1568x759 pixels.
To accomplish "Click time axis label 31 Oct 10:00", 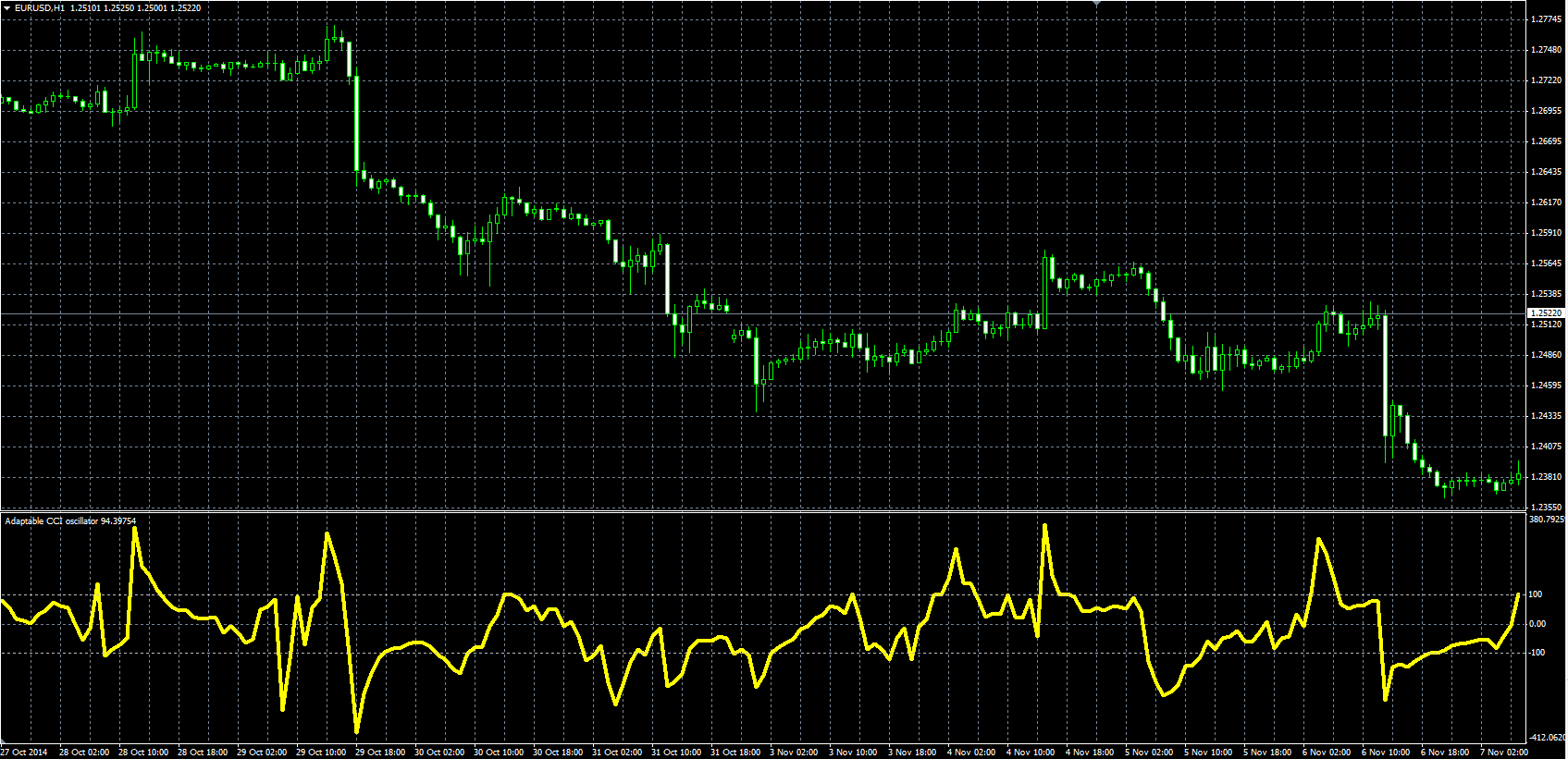I will 676,753.
